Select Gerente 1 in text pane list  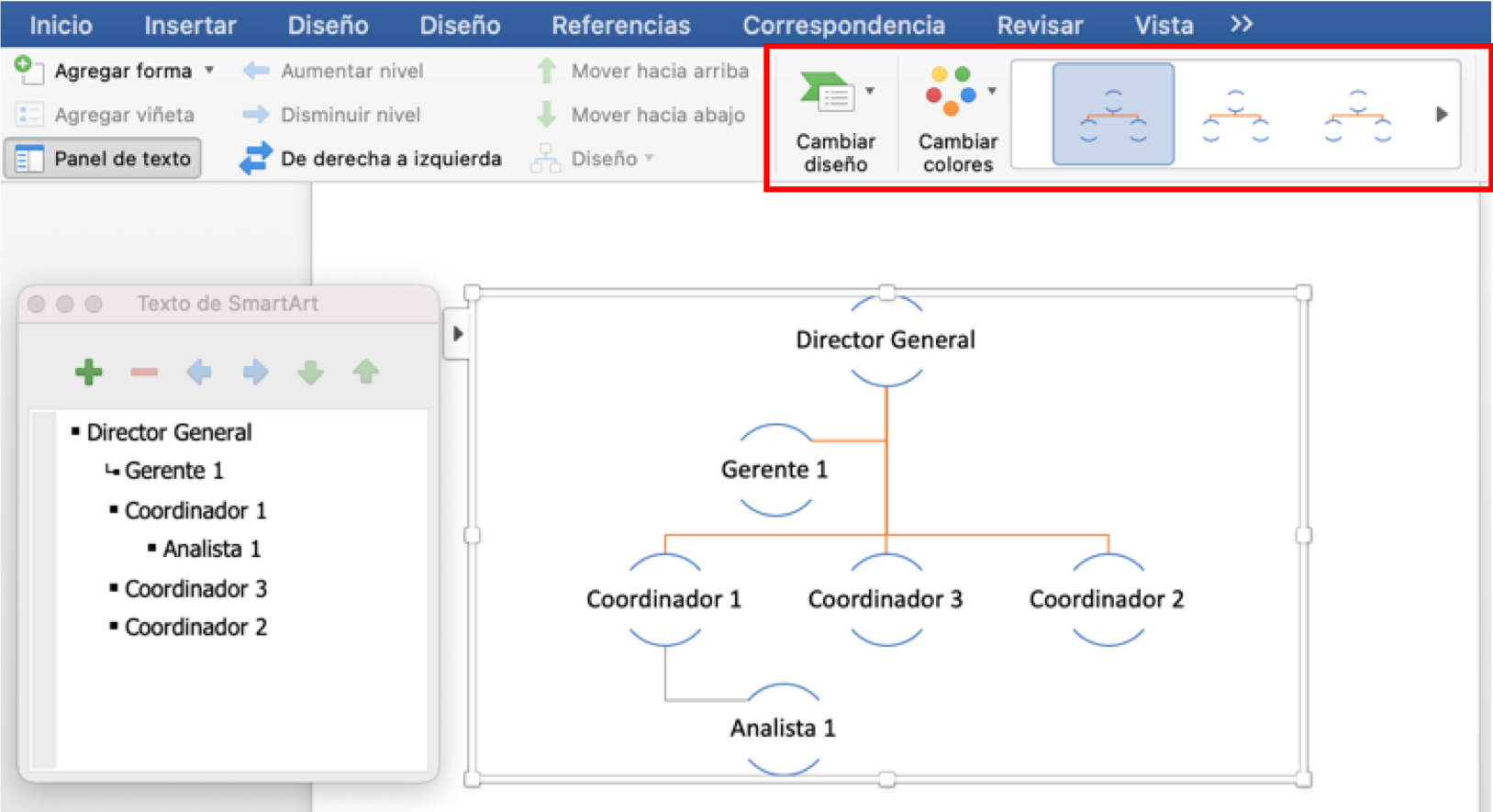(x=174, y=471)
